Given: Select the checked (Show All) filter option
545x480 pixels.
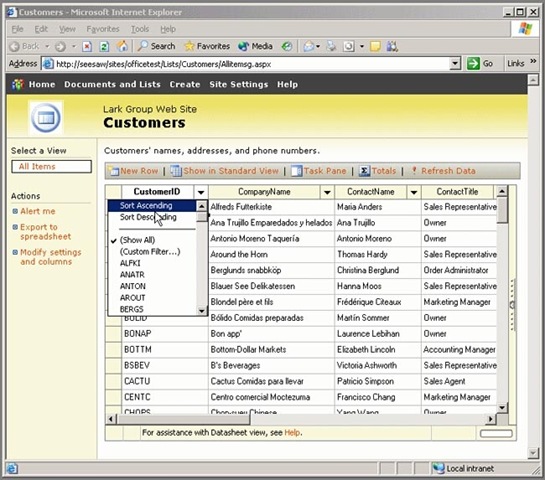Looking at the screenshot, I should click(x=137, y=240).
